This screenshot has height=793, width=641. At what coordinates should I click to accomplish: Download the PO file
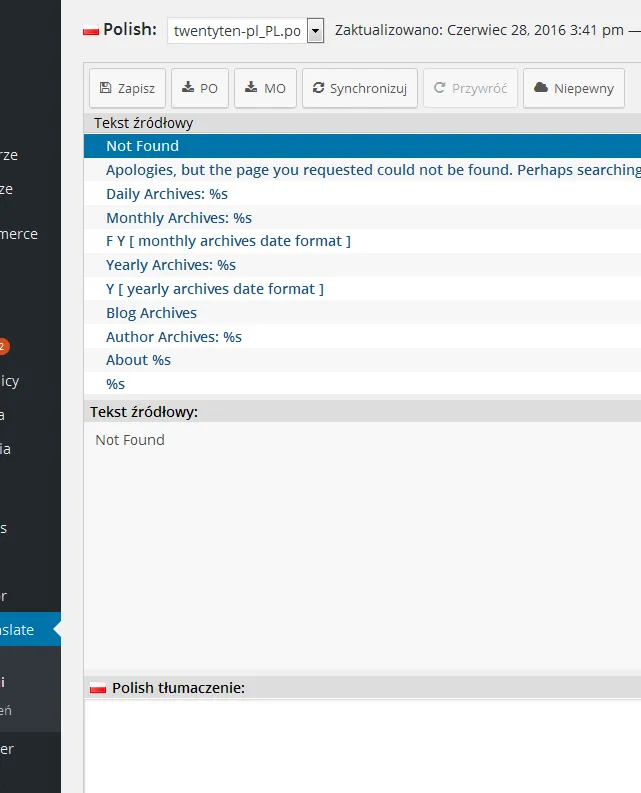(x=199, y=88)
